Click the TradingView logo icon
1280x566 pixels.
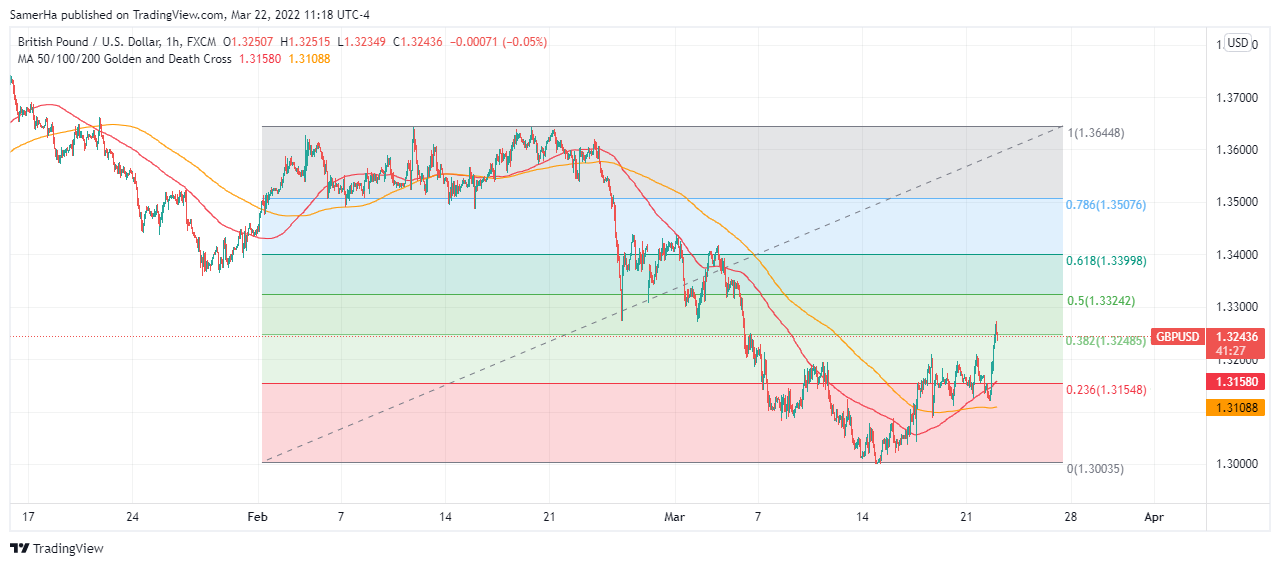click(x=19, y=548)
